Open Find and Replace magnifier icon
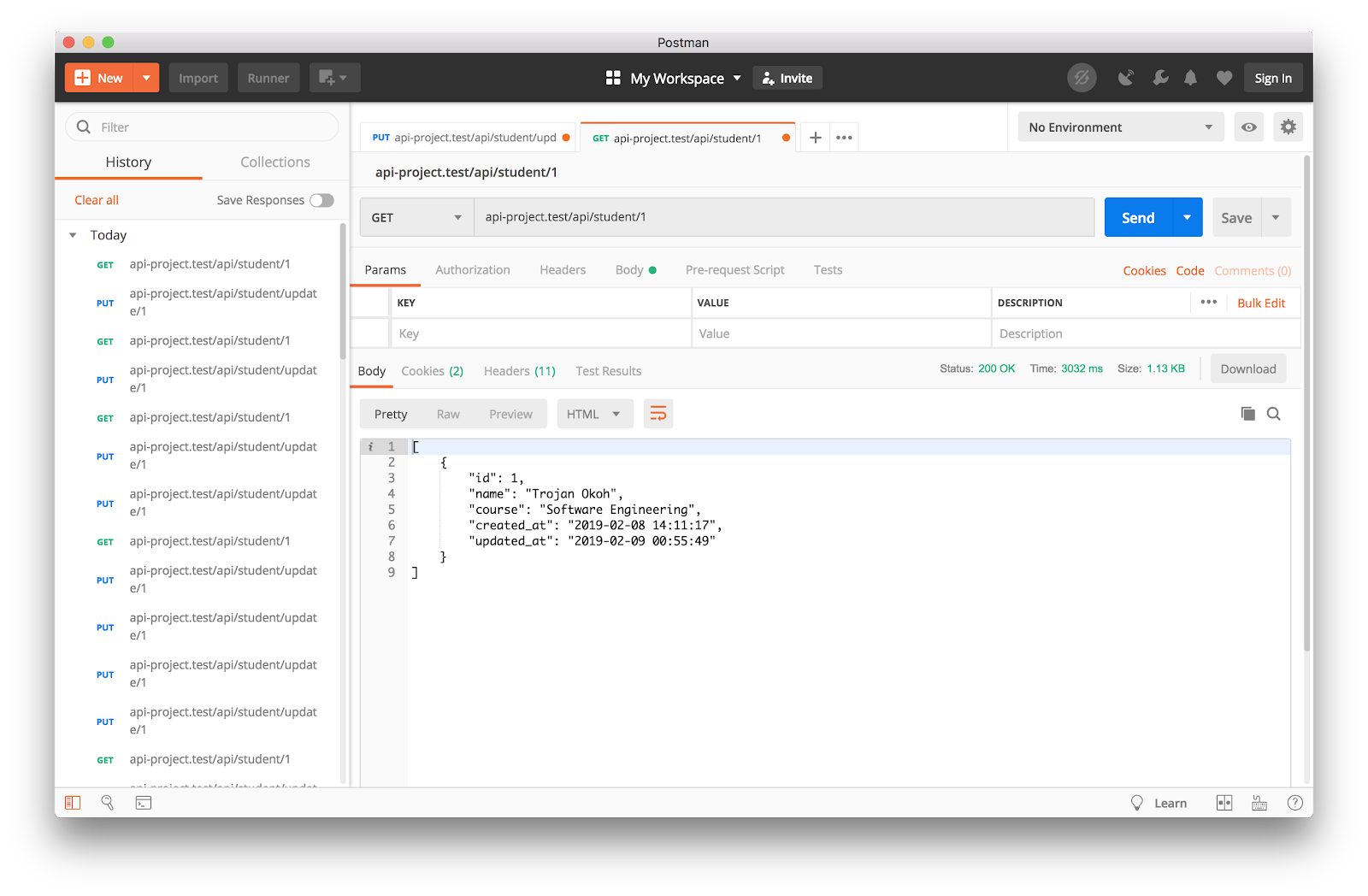The height and width of the screenshot is (896, 1368). (108, 803)
